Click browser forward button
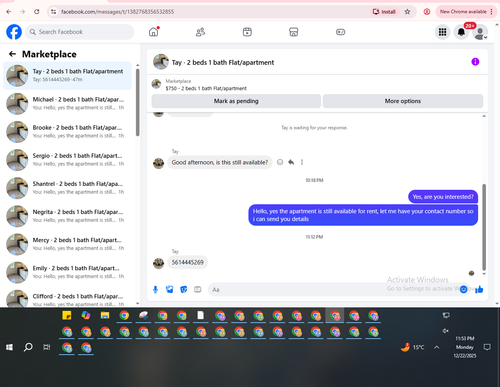This screenshot has height=387, width=500. tap(23, 12)
